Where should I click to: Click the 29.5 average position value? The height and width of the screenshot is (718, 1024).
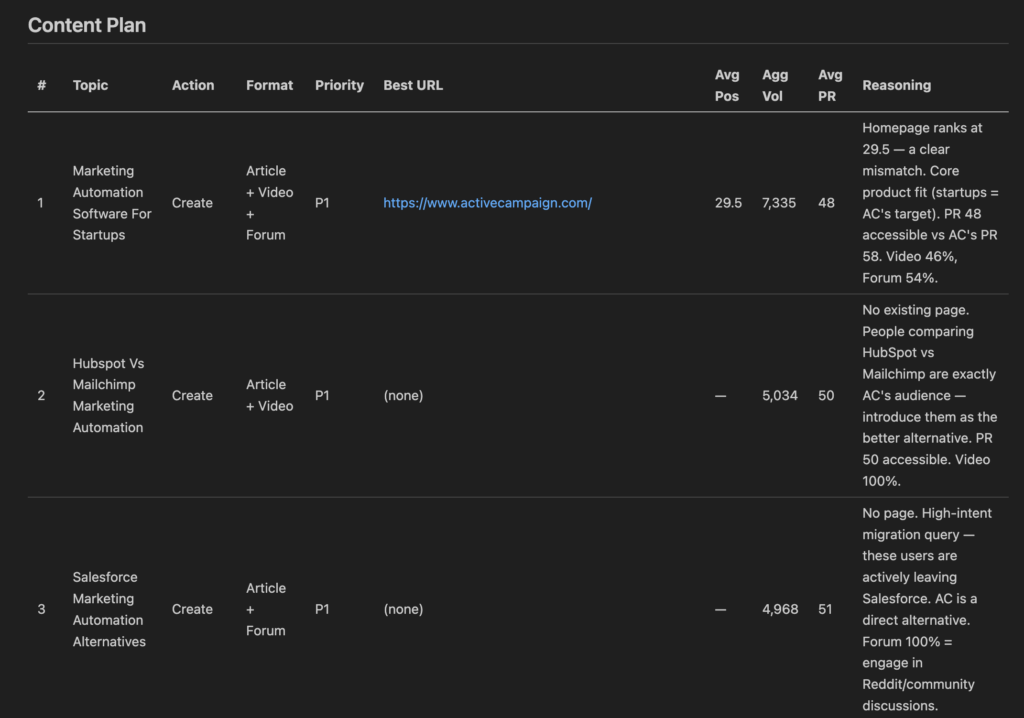click(x=728, y=203)
